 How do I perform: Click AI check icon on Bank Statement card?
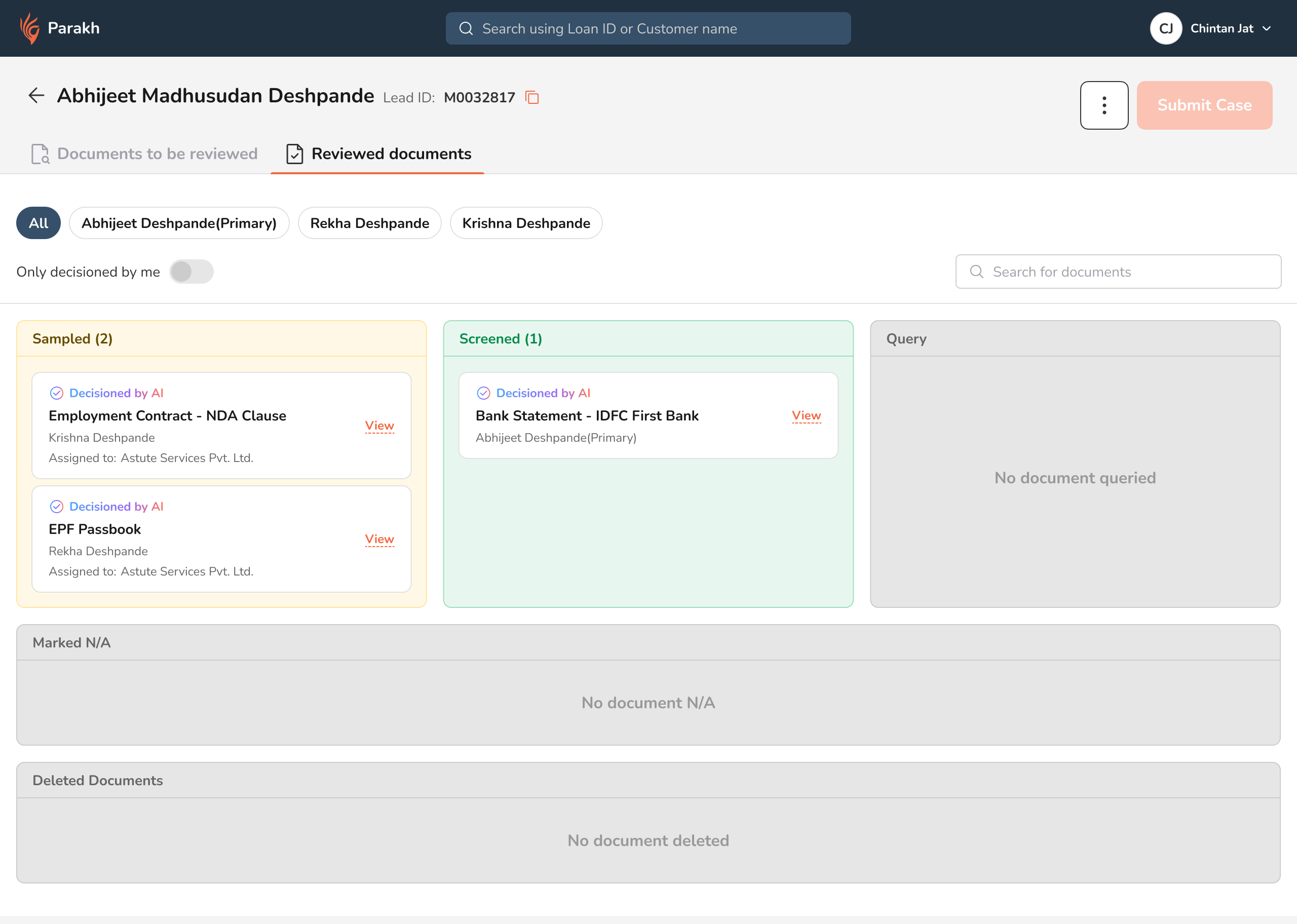tap(483, 393)
